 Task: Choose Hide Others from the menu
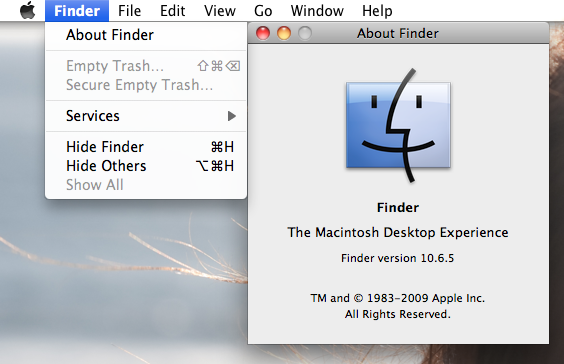146,166
